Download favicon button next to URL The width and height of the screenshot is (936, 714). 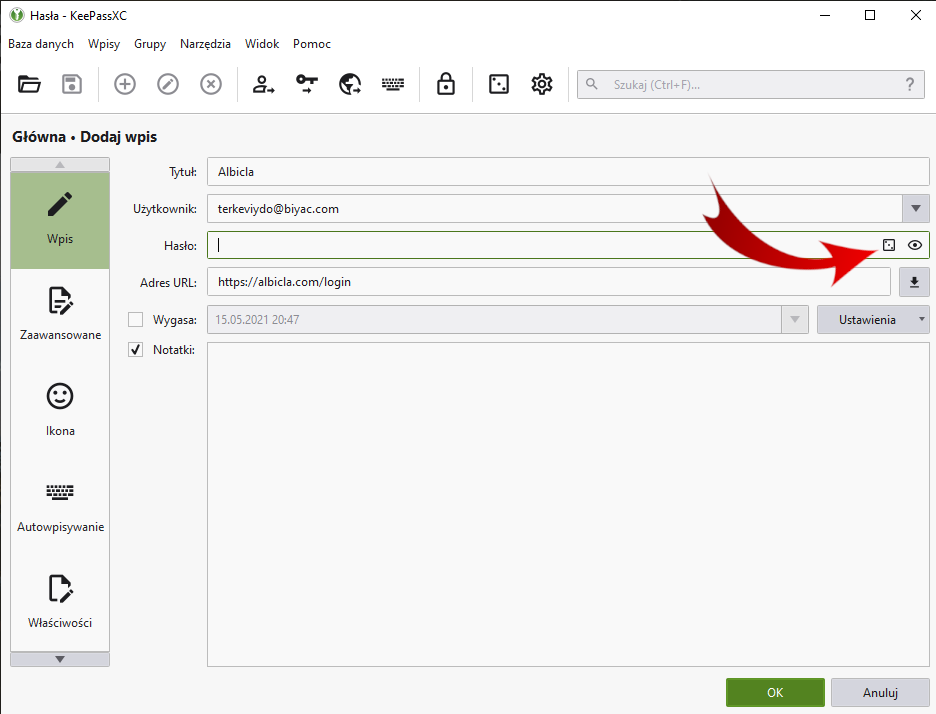(x=914, y=282)
